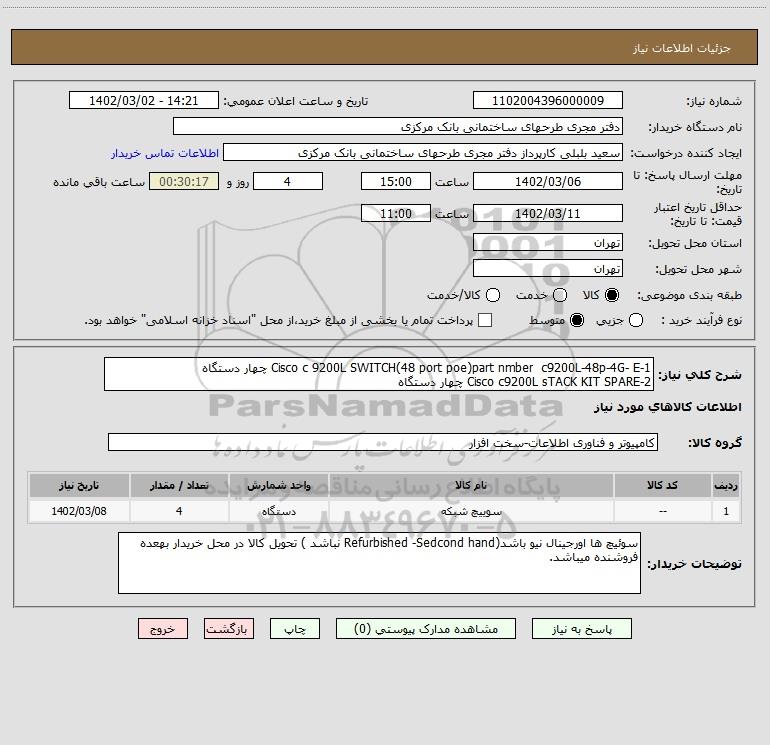The width and height of the screenshot is (770, 745).
Task: Click the need number field 1102004396000009
Action: [548, 101]
